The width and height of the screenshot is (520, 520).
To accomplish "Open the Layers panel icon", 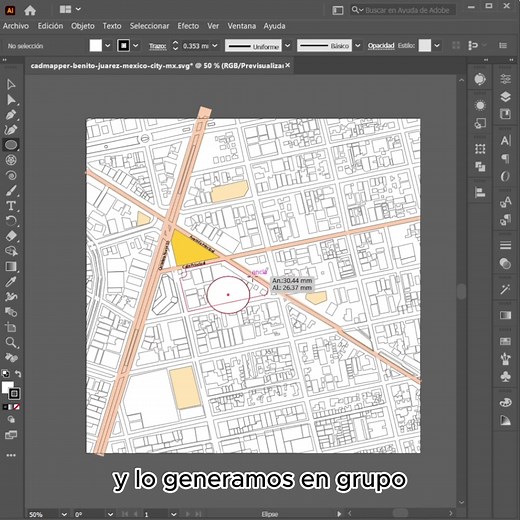I will coord(505,97).
